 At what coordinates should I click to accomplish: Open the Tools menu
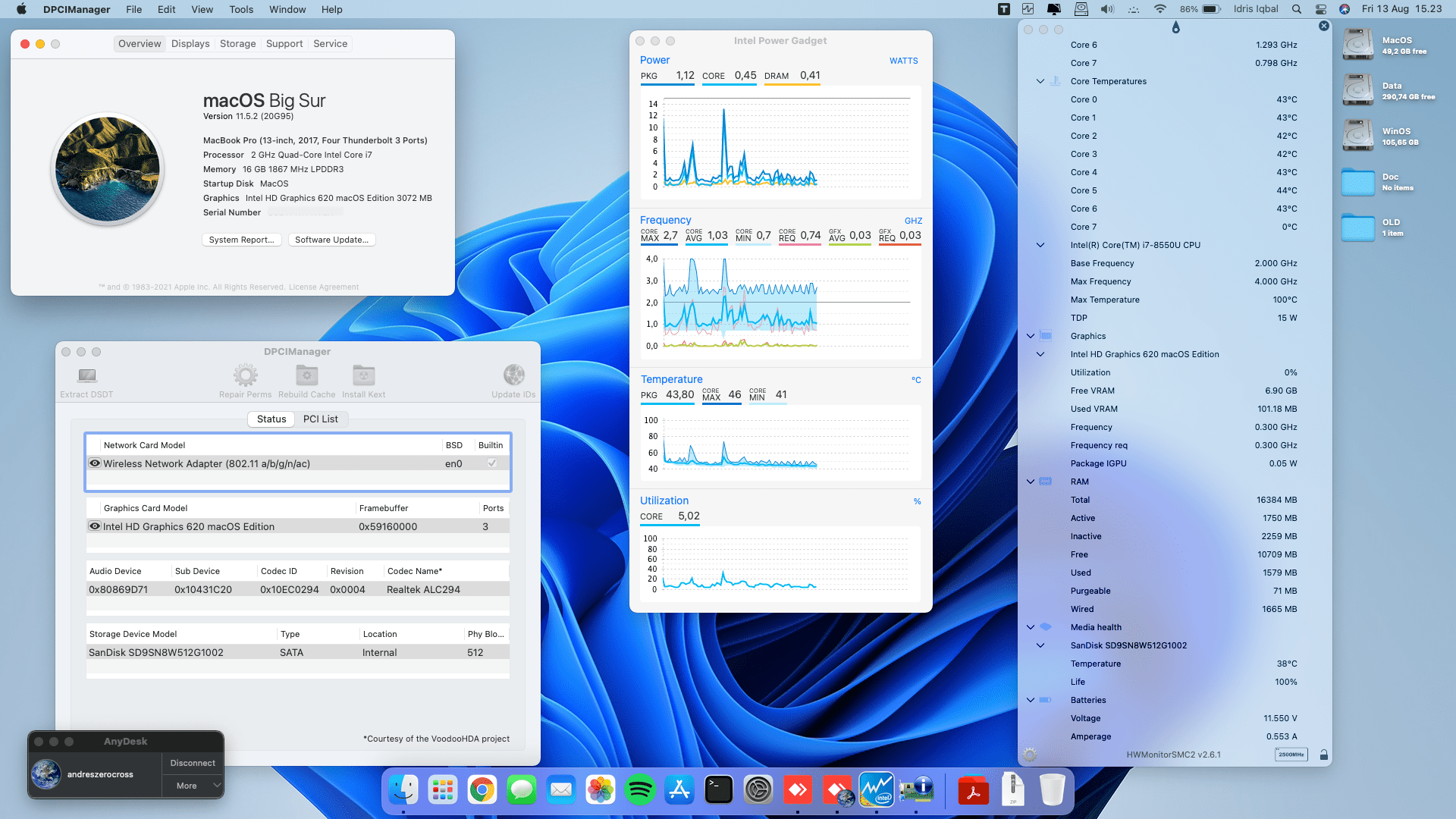[241, 9]
